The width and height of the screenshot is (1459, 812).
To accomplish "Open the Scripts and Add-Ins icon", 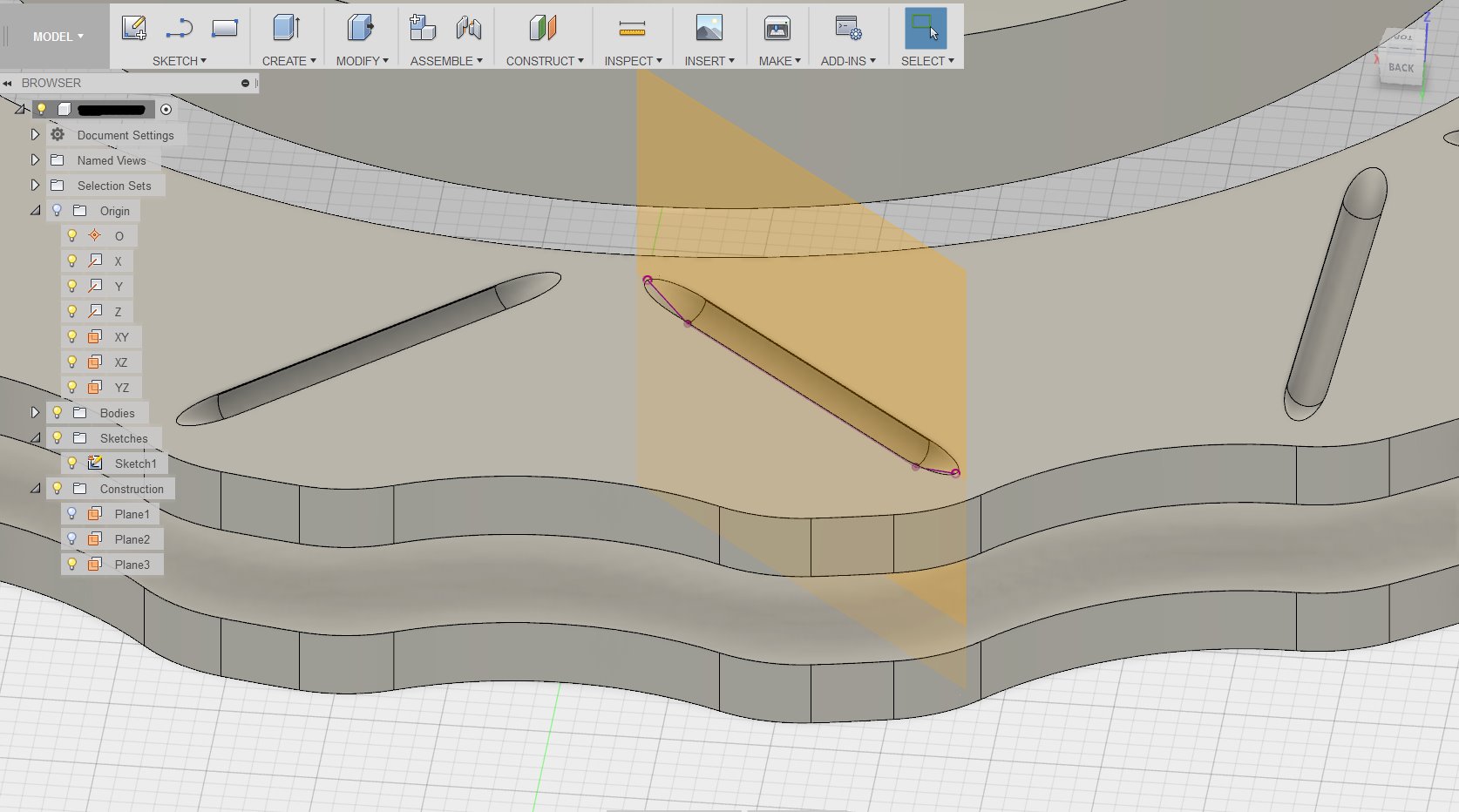I will (847, 29).
